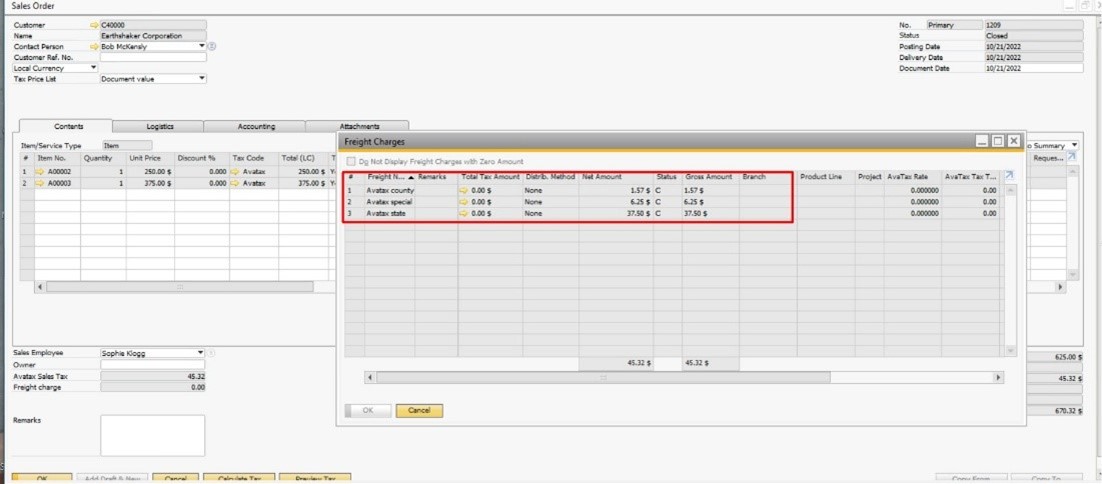Open the Customer C40000 link arrow

pyautogui.click(x=95, y=25)
